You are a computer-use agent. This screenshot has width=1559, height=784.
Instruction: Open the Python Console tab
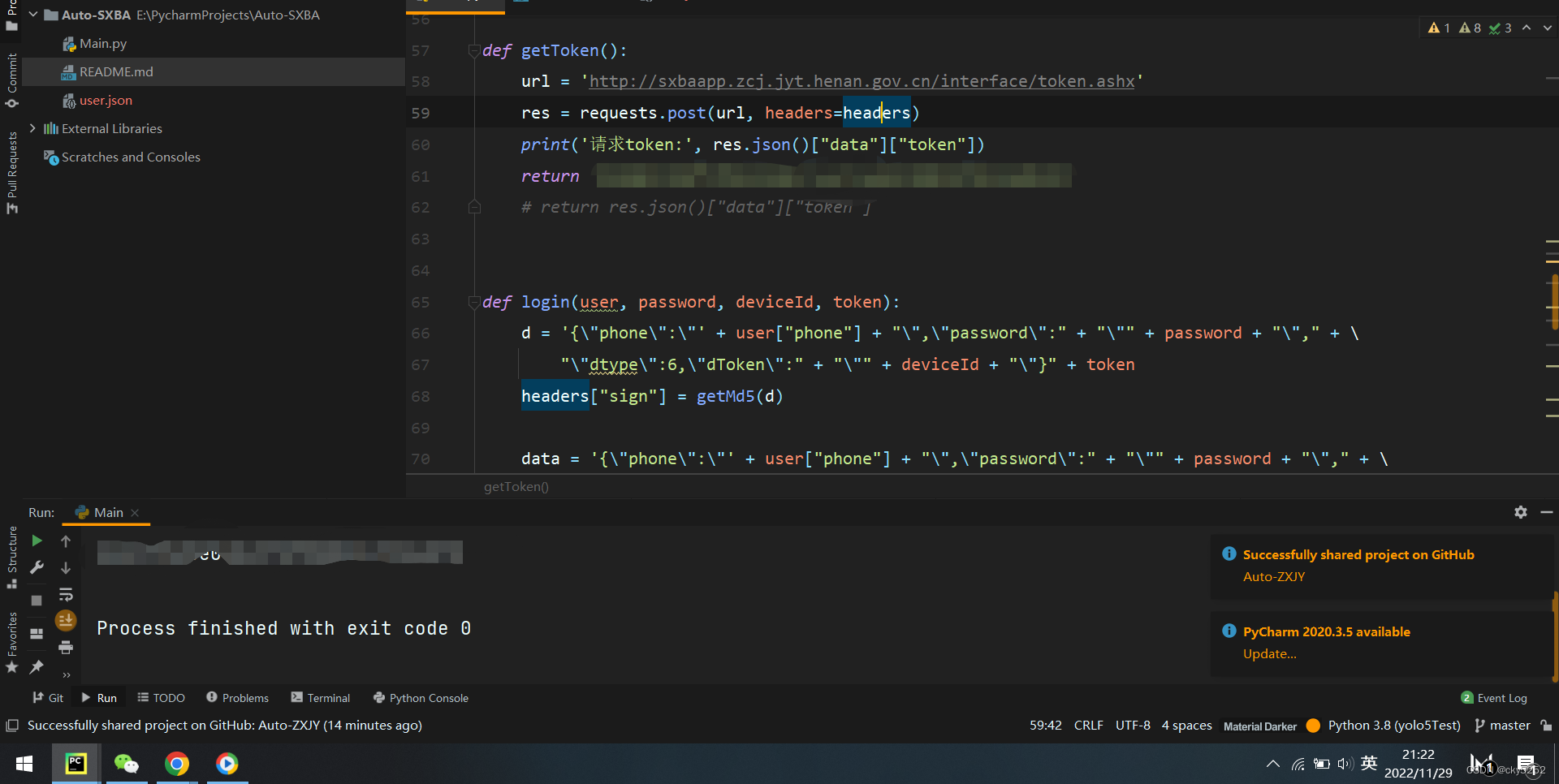tap(421, 698)
